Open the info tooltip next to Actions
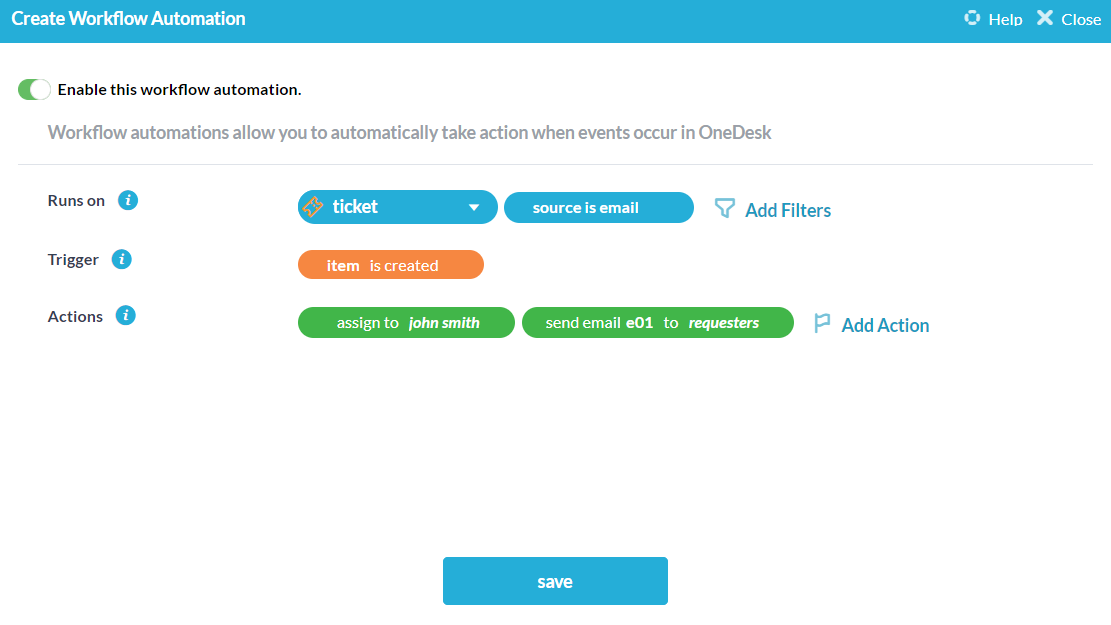The width and height of the screenshot is (1111, 625). [x=125, y=315]
